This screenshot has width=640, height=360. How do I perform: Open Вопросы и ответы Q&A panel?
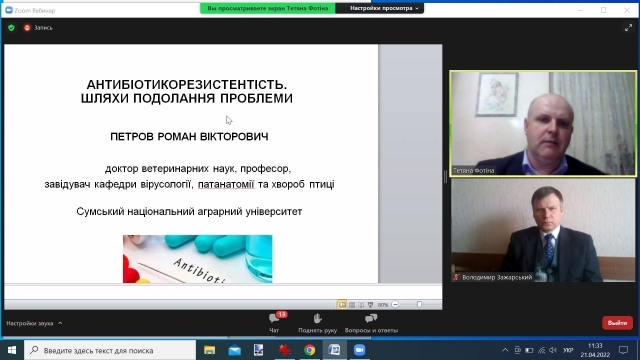click(371, 323)
